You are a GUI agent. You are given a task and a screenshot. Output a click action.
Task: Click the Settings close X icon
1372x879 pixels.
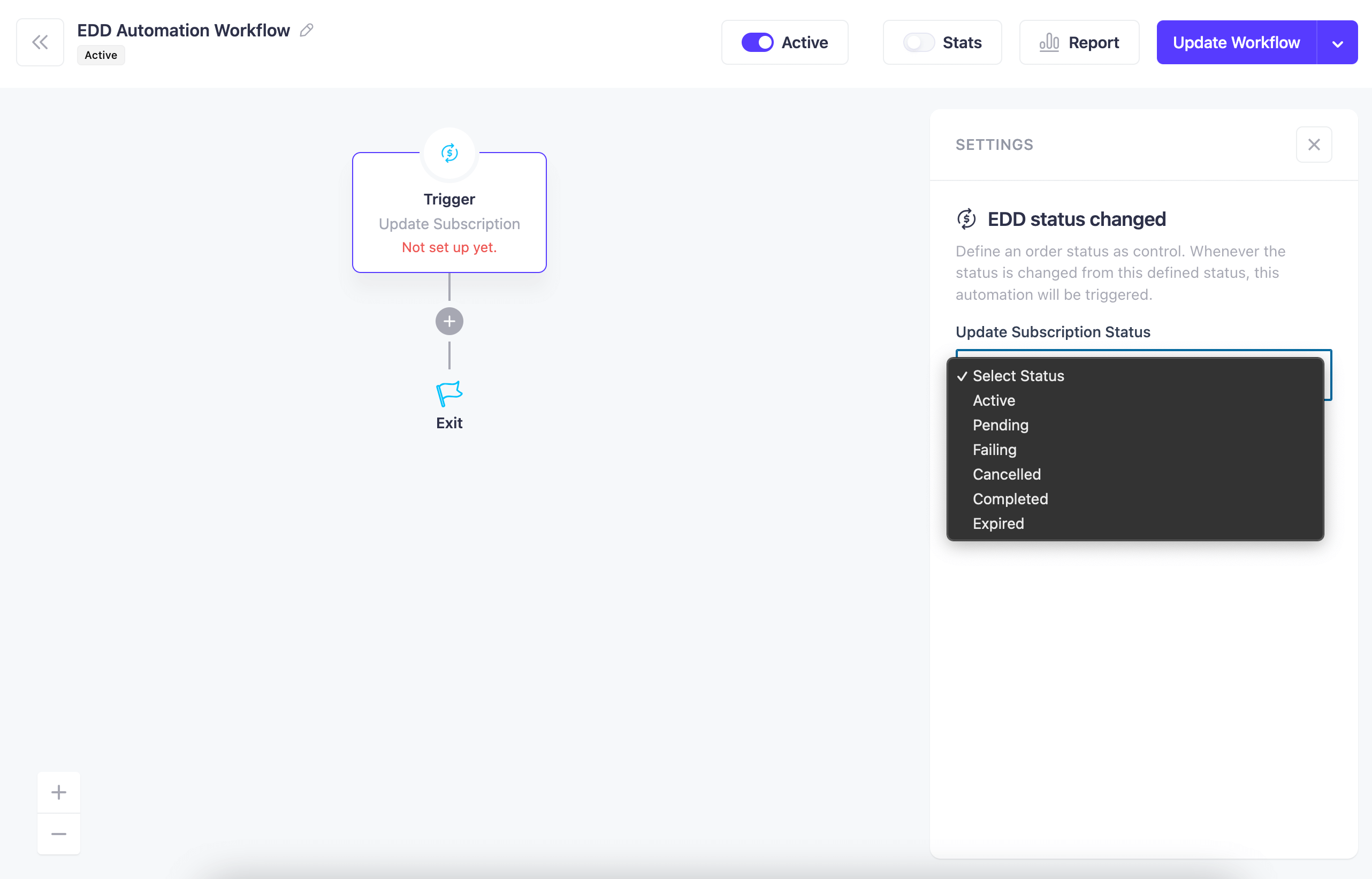1314,144
